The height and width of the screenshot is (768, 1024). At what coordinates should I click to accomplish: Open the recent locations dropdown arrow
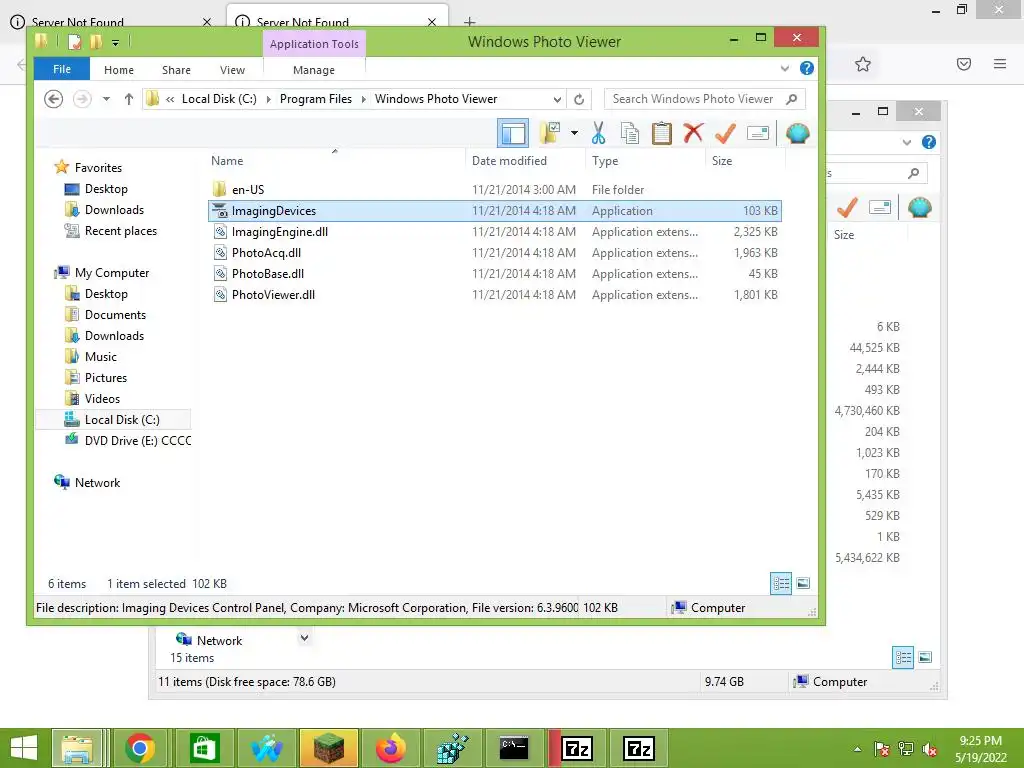tap(106, 99)
